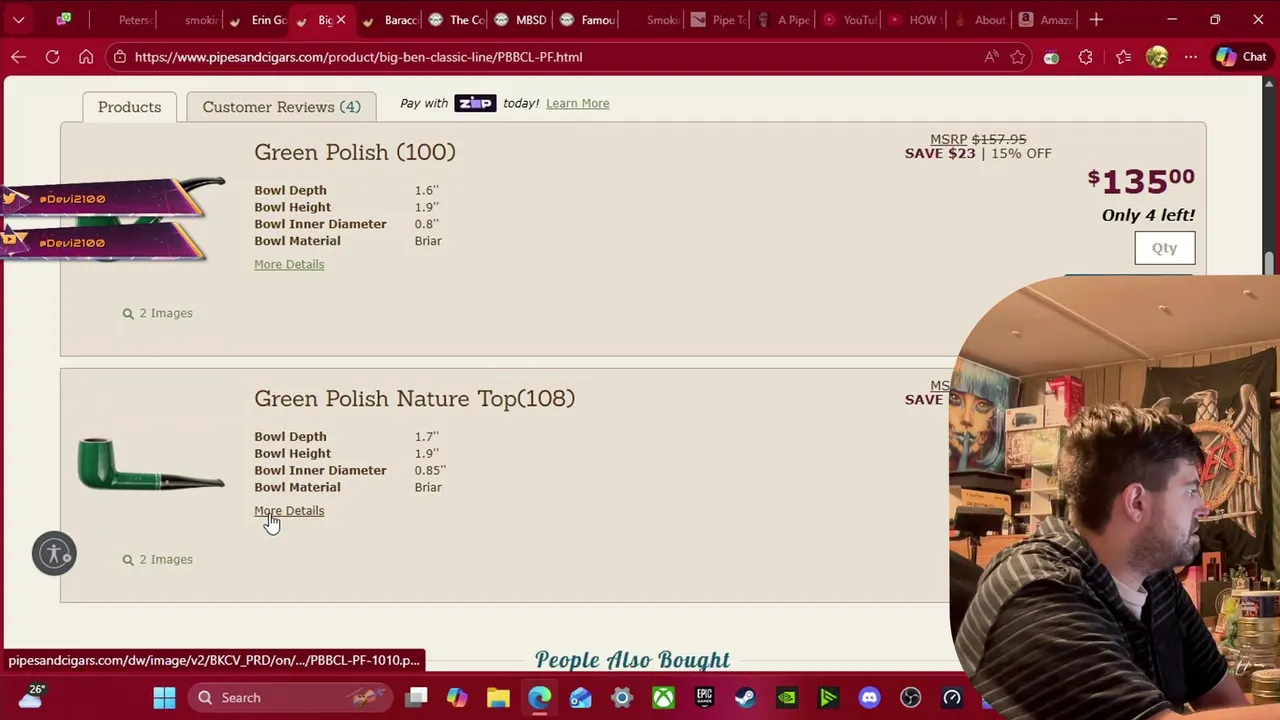The image size is (1280, 720).
Task: Open a new browser tab
Action: click(1096, 19)
